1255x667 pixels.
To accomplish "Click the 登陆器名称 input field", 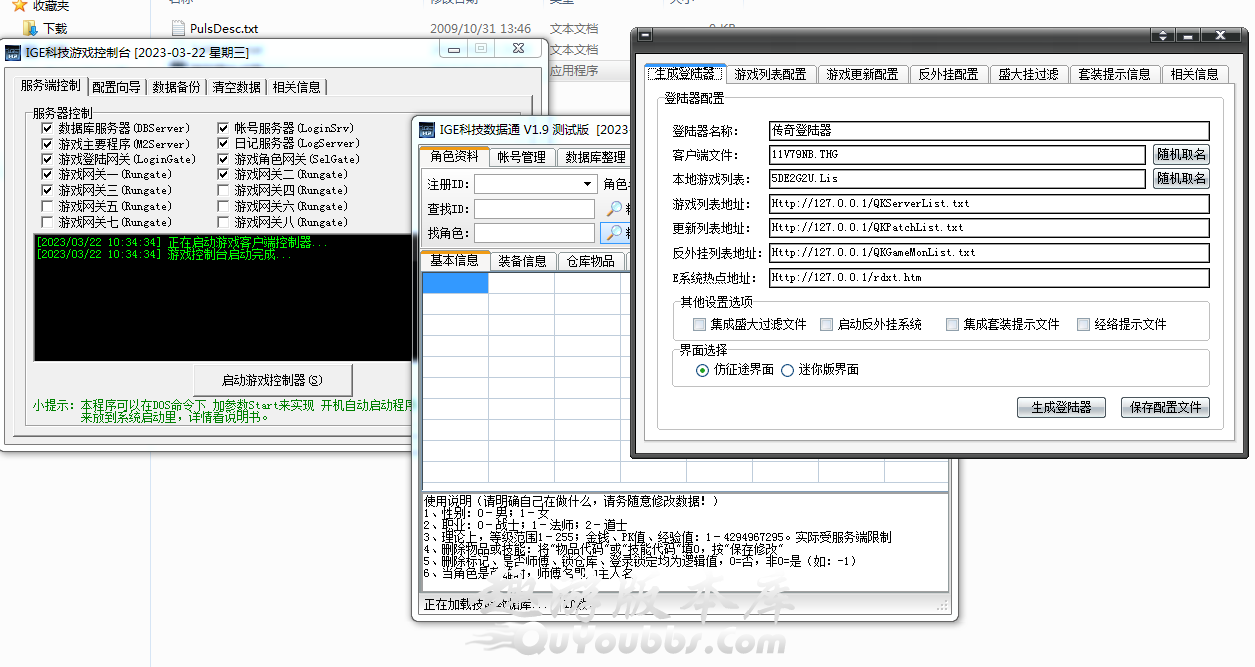I will click(988, 131).
